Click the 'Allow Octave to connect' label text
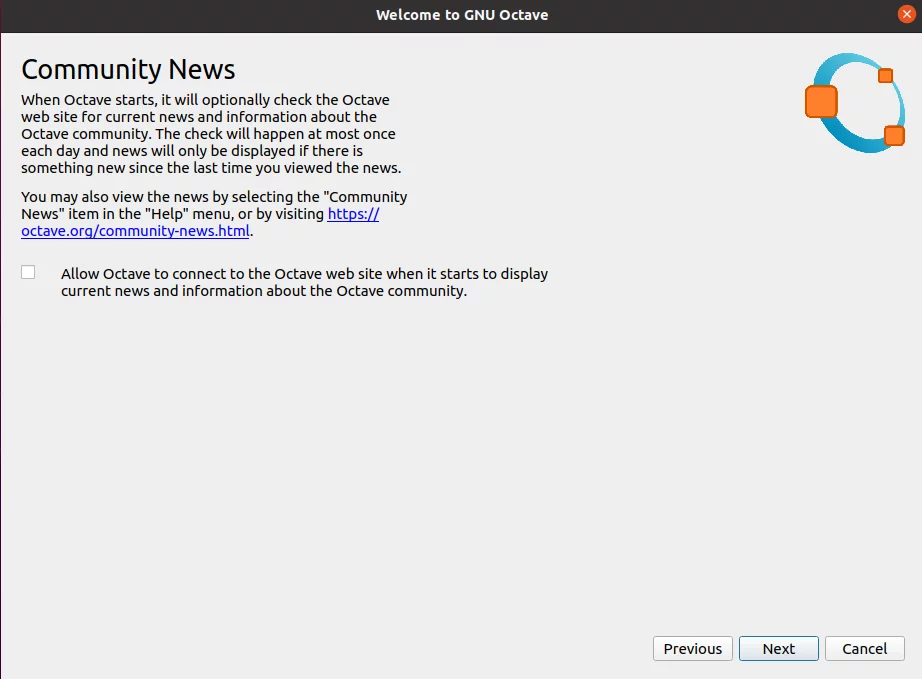The width and height of the screenshot is (922, 679). [304, 282]
